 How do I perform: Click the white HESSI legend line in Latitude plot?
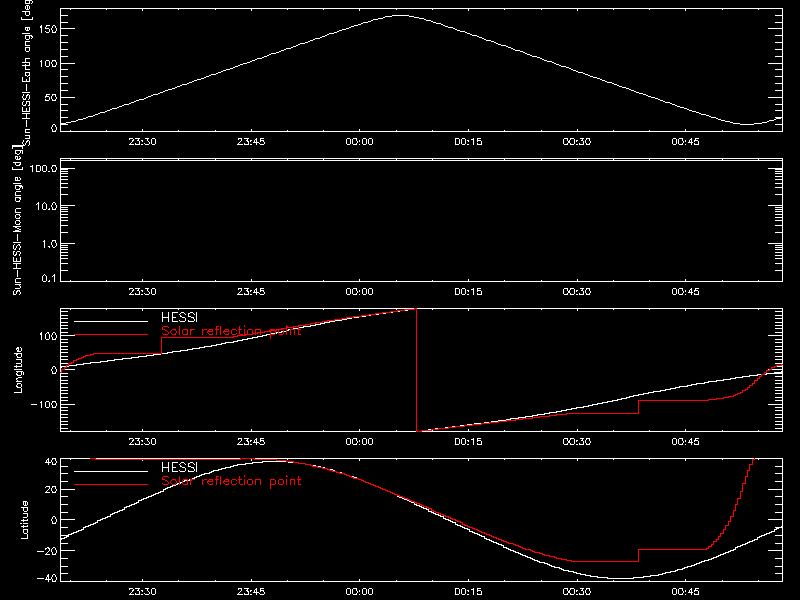click(x=111, y=471)
